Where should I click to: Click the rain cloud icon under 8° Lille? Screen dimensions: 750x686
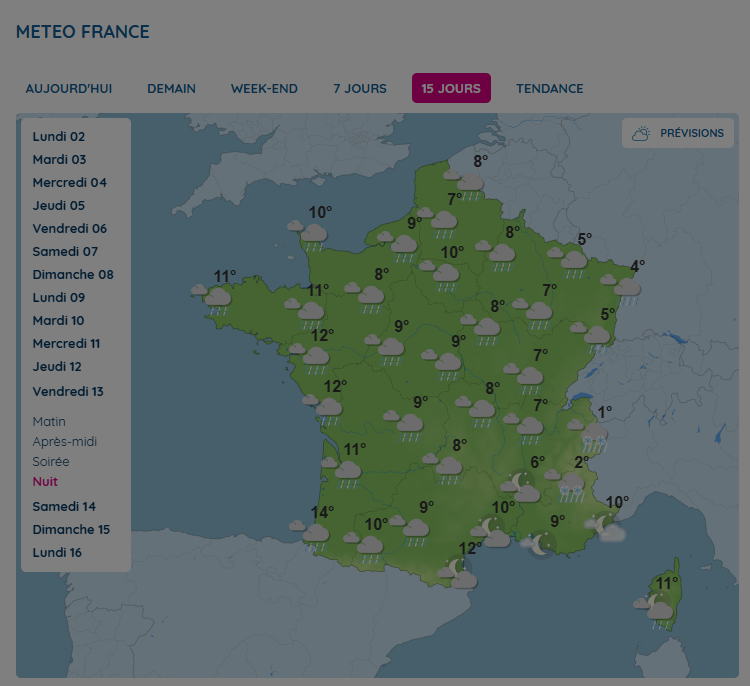pyautogui.click(x=463, y=184)
